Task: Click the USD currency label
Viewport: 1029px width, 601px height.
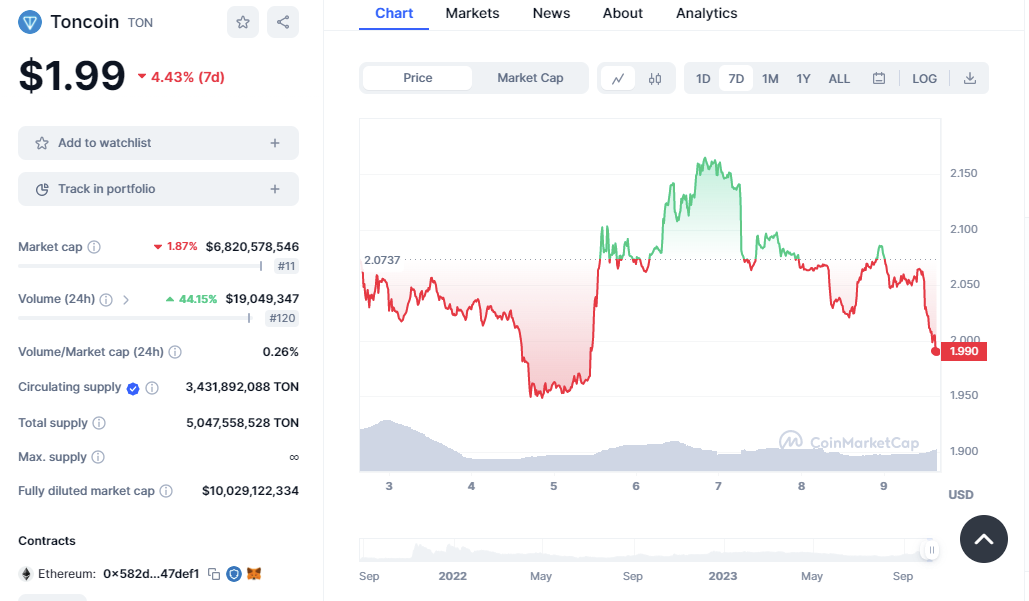Action: [961, 495]
